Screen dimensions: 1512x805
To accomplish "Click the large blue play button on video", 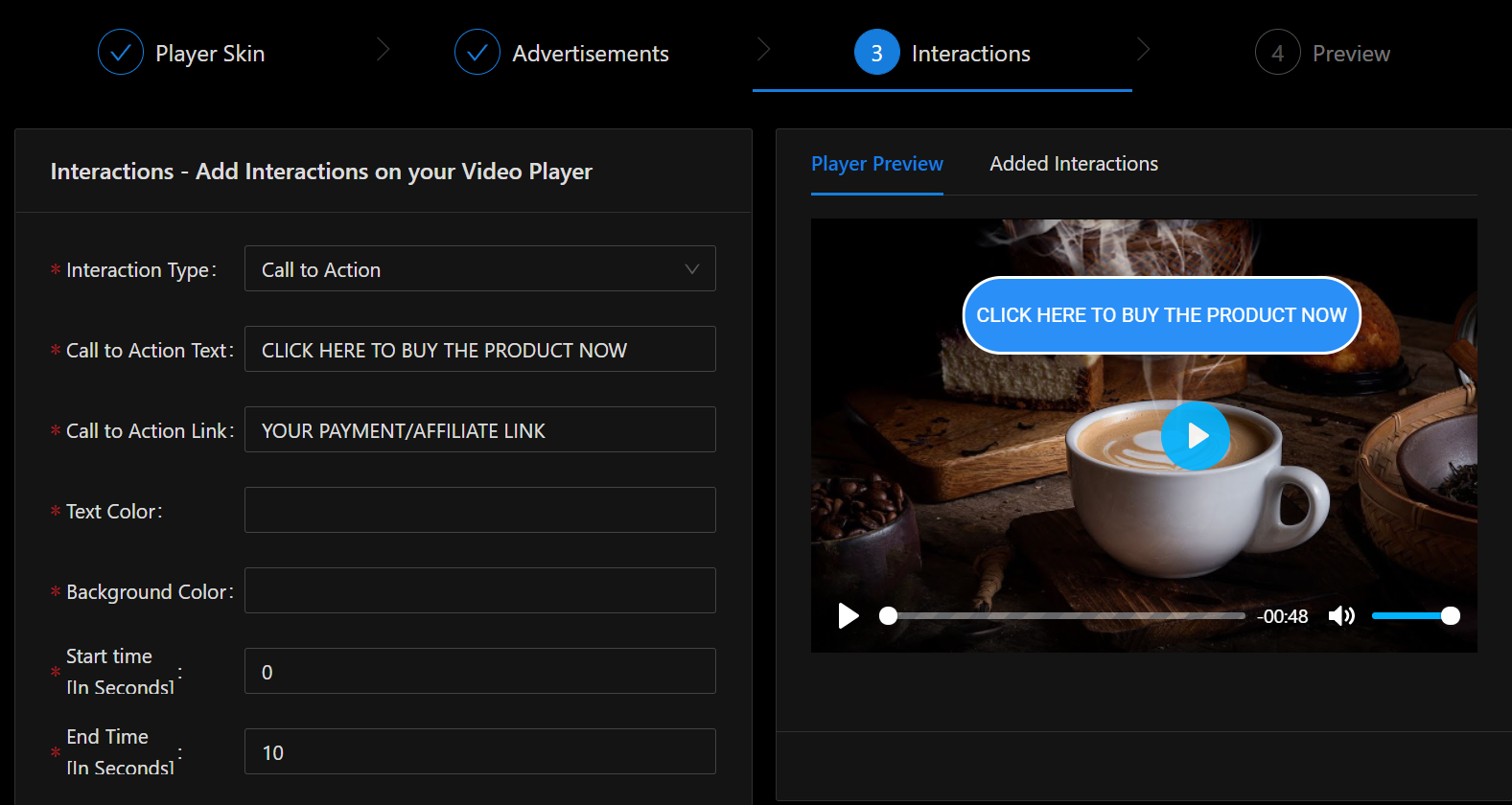I will (x=1196, y=436).
